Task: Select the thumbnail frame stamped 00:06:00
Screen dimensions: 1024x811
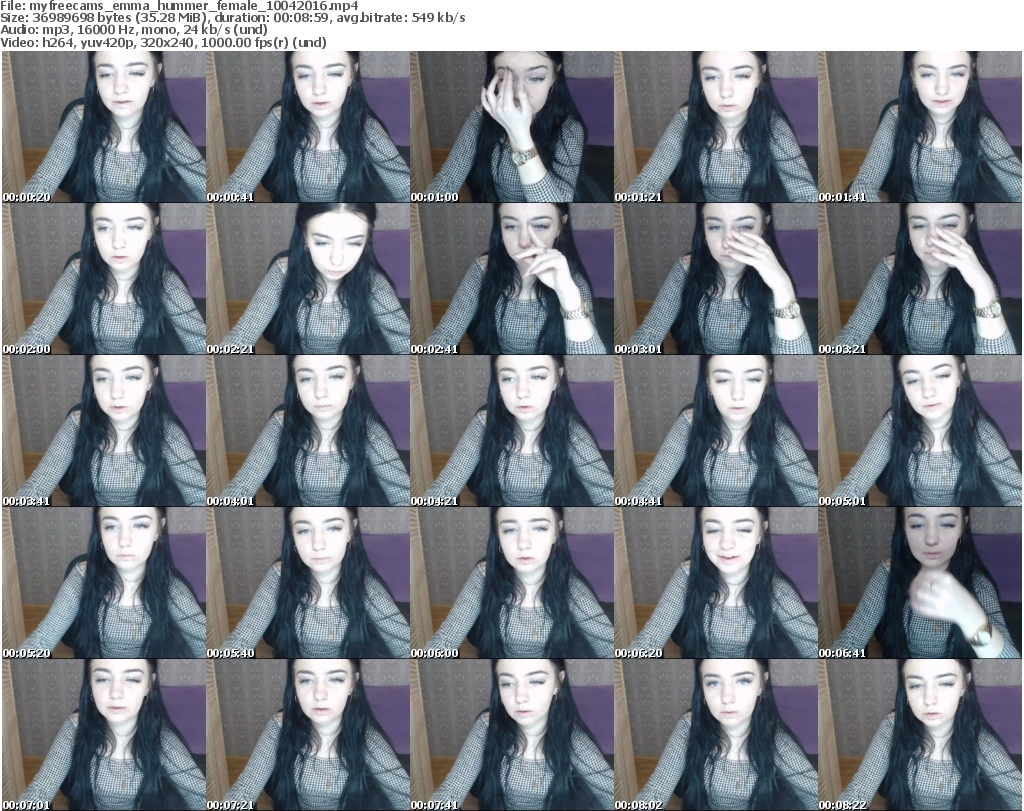Action: [512, 583]
